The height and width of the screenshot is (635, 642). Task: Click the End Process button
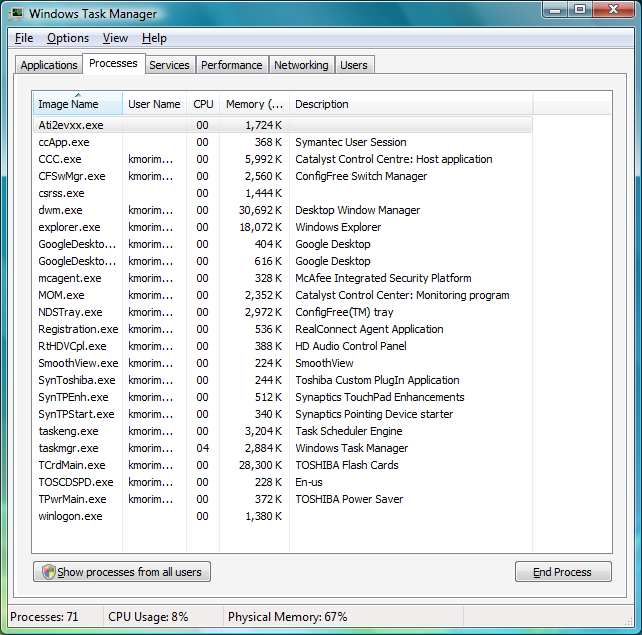[x=563, y=572]
